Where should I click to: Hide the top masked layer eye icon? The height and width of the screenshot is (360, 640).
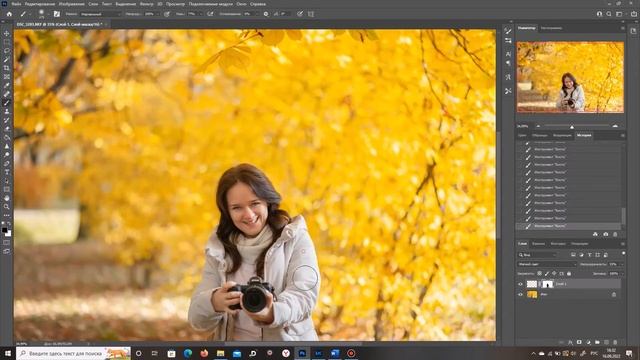point(520,284)
